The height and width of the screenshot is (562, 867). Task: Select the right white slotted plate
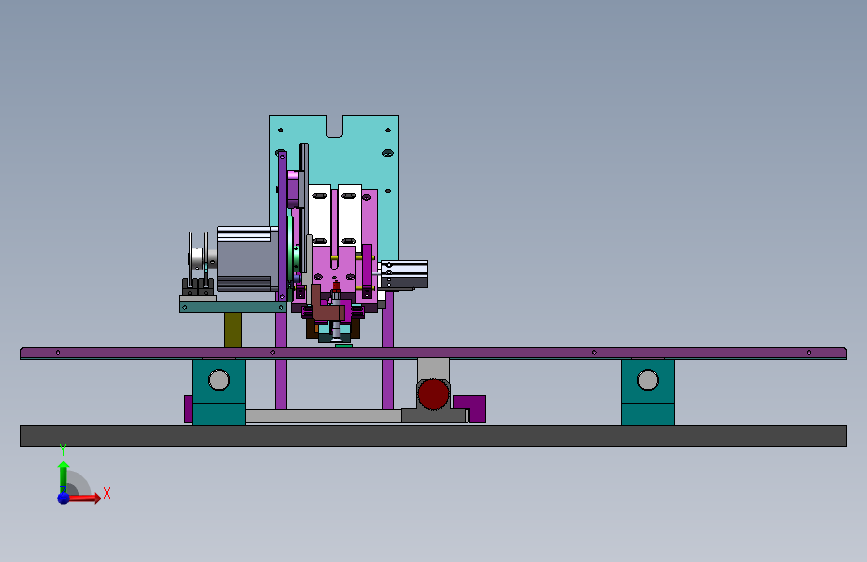click(x=349, y=216)
